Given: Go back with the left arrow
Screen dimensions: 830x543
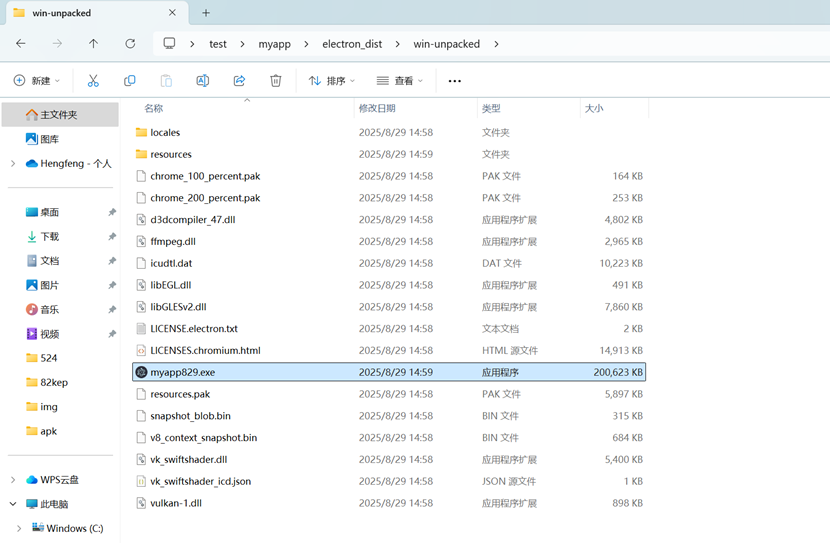Looking at the screenshot, I should click(x=21, y=43).
